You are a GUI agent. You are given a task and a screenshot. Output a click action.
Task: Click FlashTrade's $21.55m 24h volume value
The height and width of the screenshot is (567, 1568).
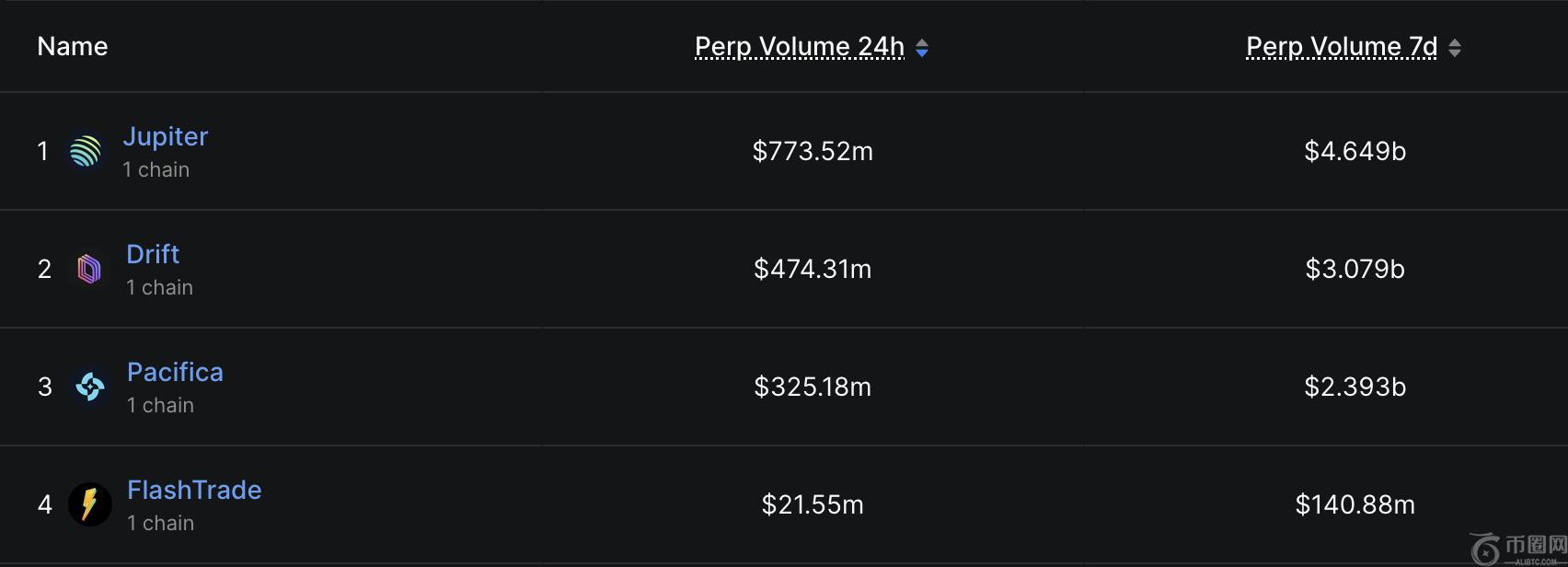click(x=813, y=504)
